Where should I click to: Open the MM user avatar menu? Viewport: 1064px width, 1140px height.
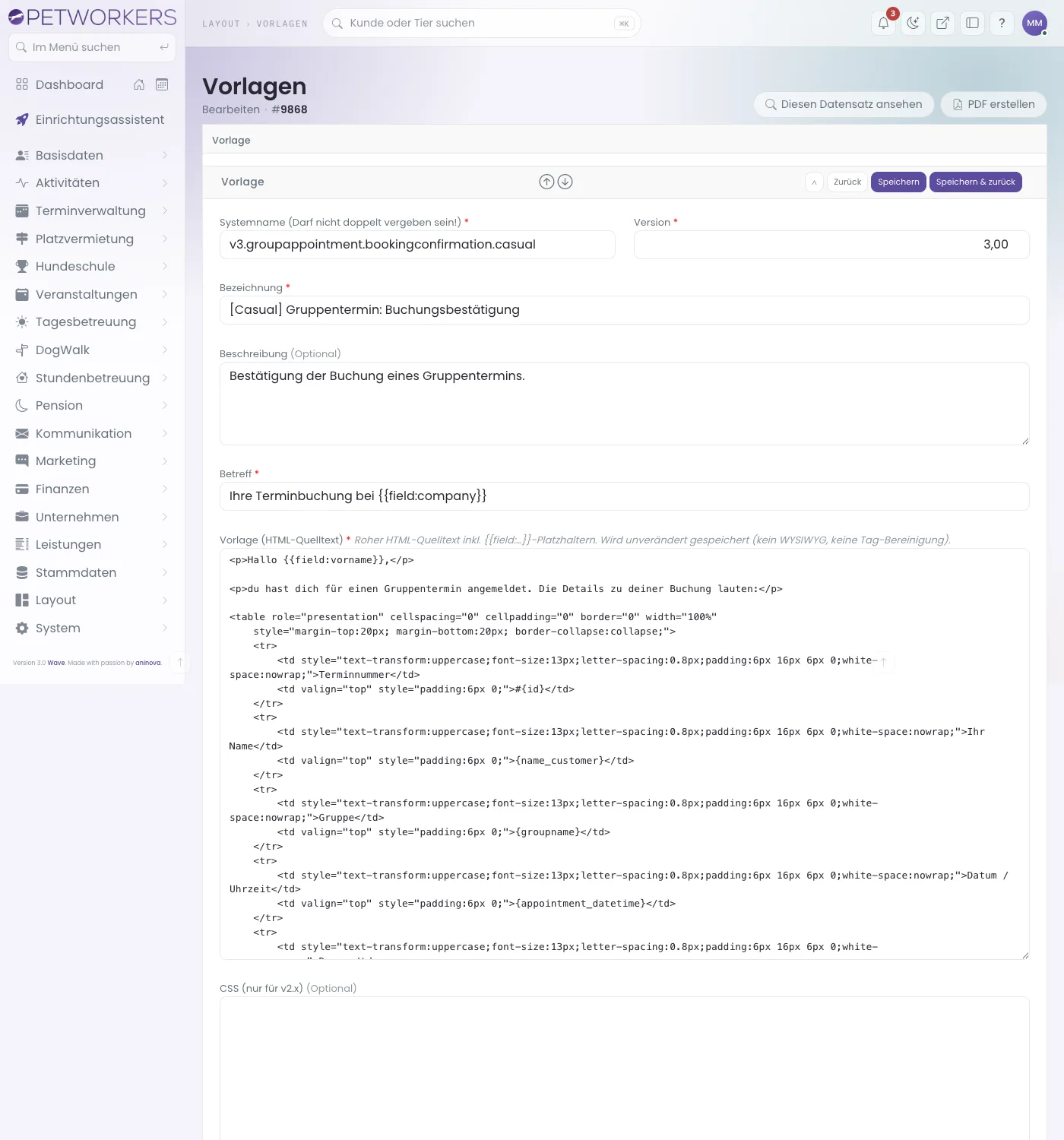1034,23
